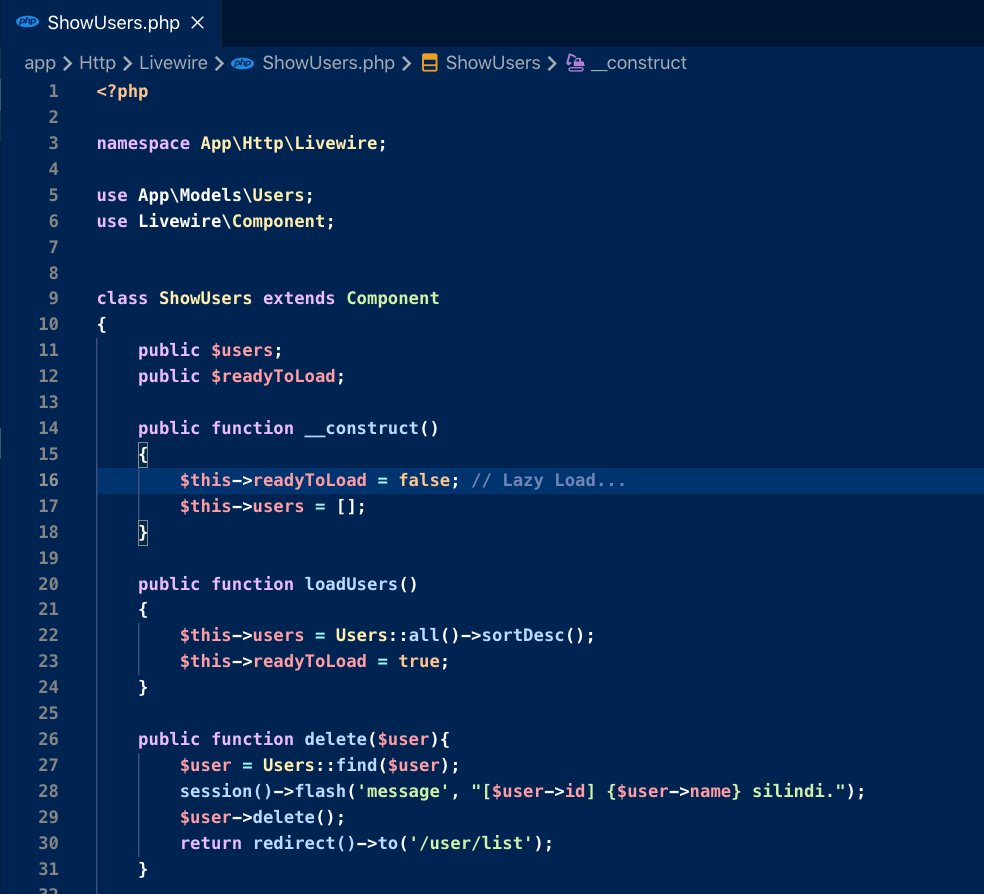Click 'delete($user)' method signature on line 26

(x=372, y=740)
